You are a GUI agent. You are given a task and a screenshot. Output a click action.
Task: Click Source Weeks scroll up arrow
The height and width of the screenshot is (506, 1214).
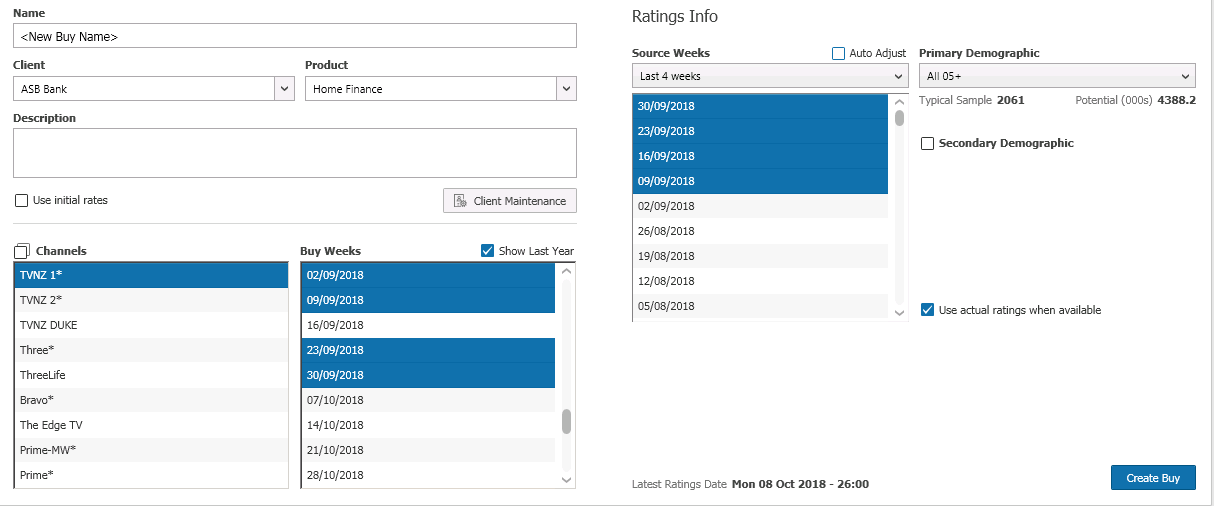click(x=899, y=101)
